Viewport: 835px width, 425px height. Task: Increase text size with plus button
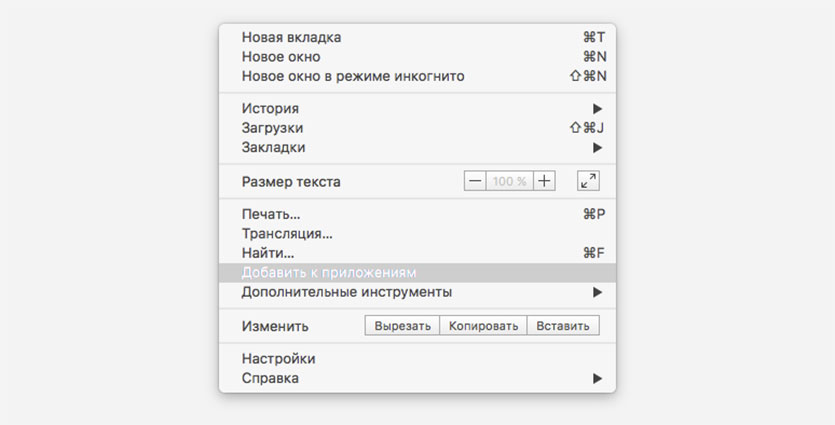544,181
